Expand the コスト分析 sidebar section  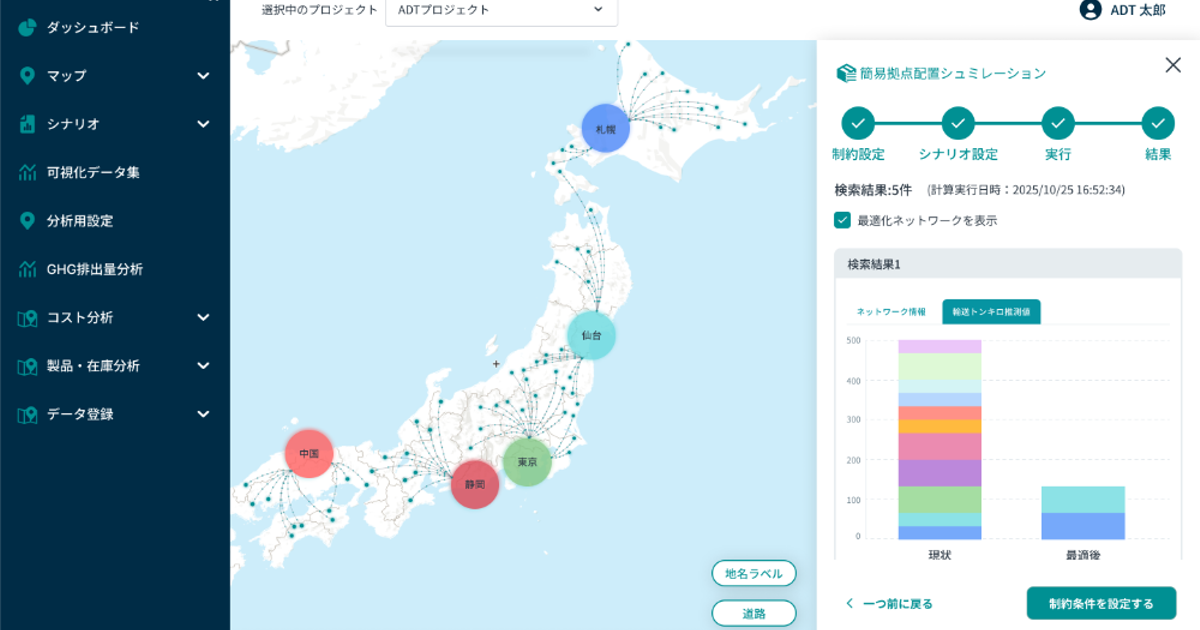[x=115, y=318]
